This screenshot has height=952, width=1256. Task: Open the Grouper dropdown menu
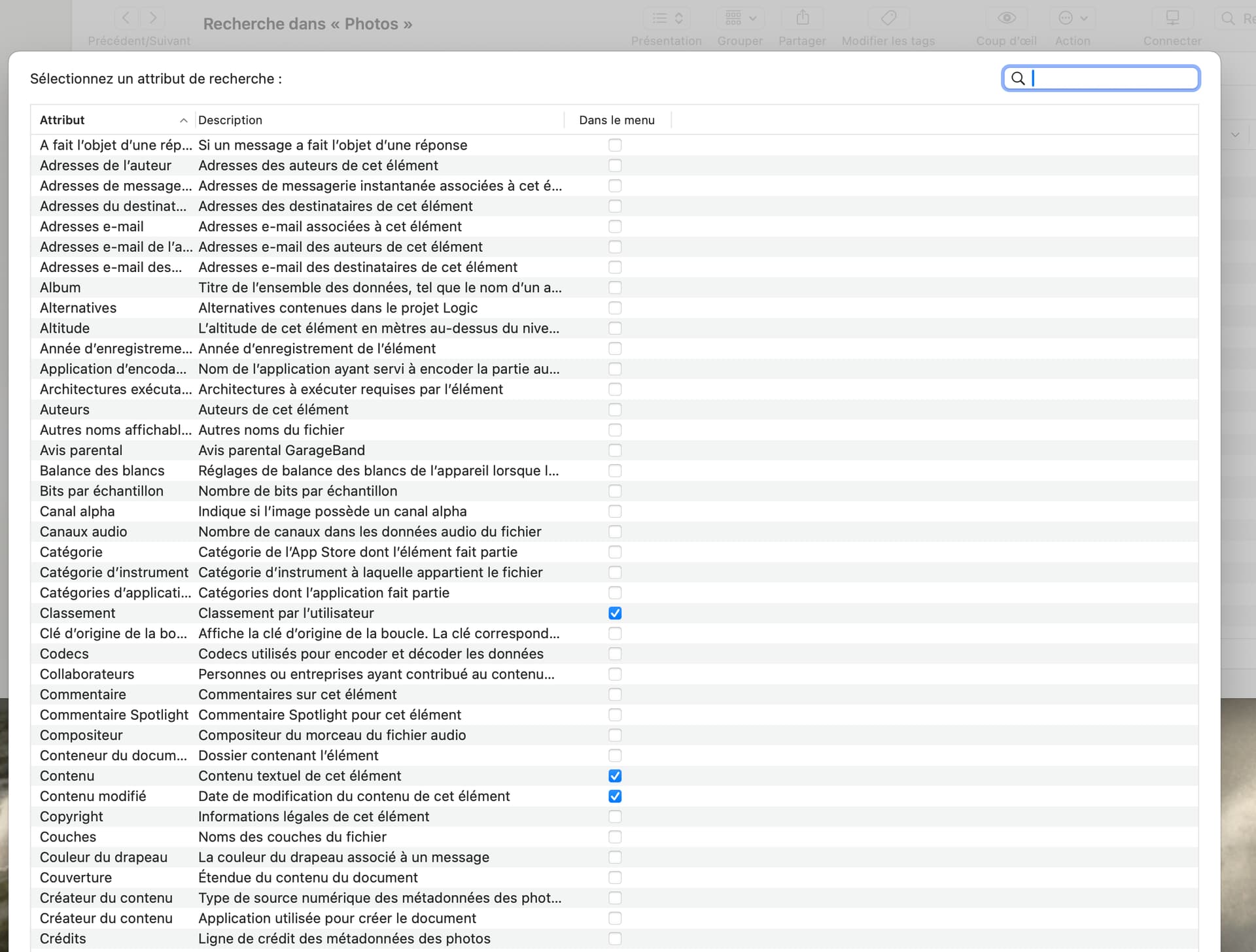coord(740,18)
